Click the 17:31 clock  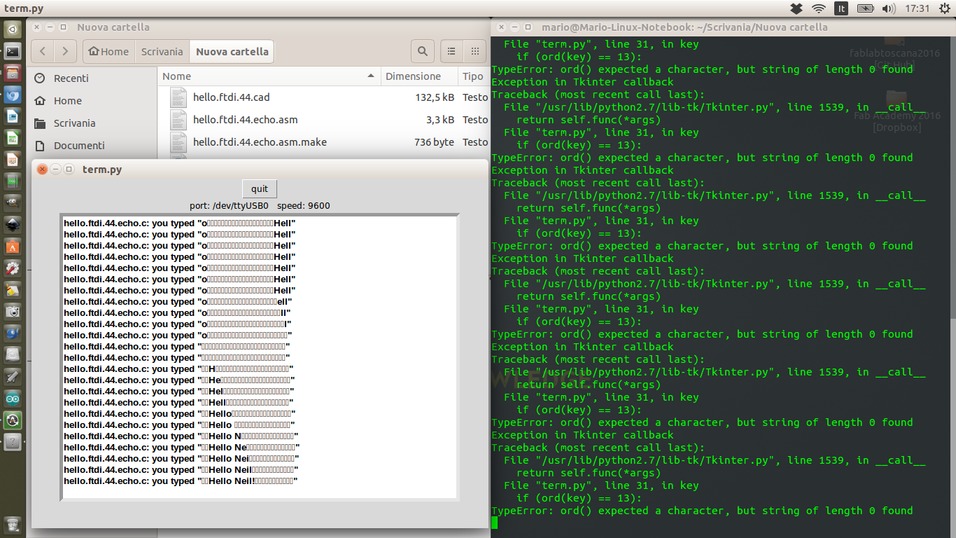click(917, 9)
